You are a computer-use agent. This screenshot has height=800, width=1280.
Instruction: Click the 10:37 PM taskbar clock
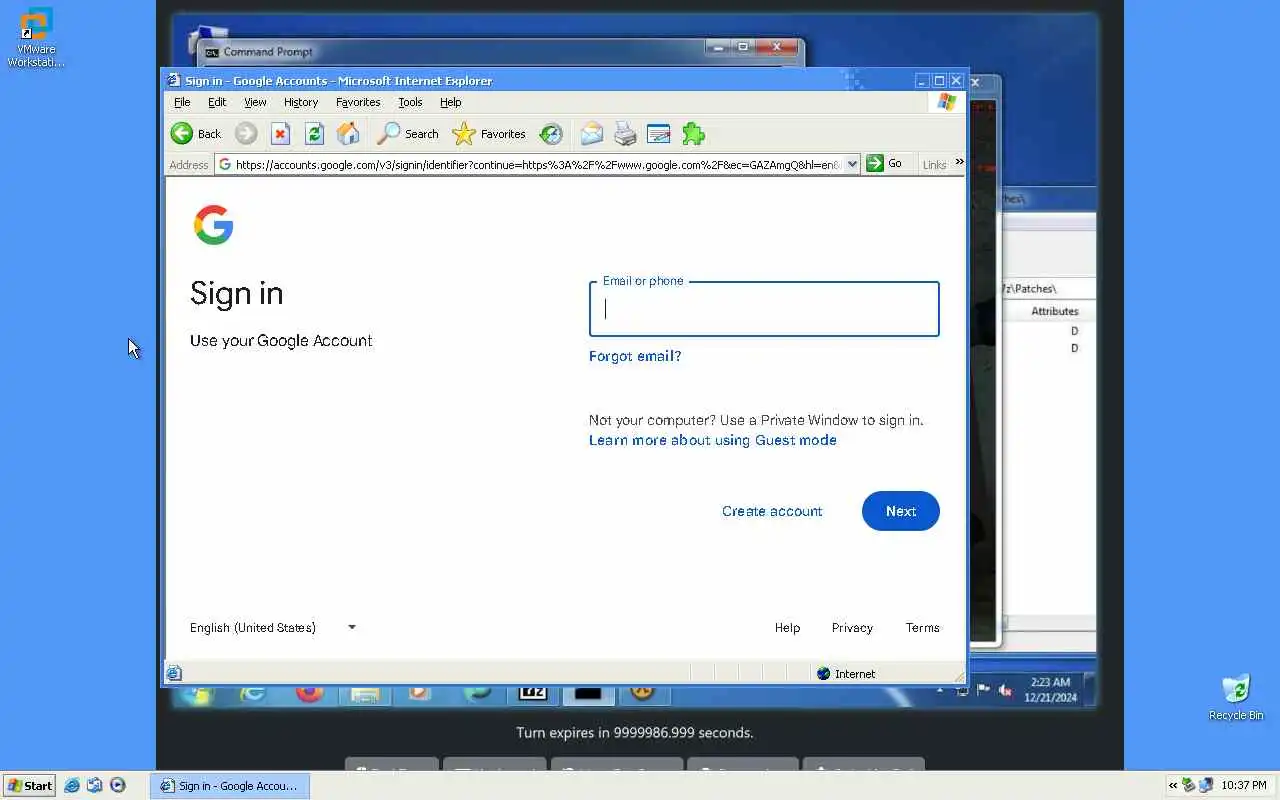pyautogui.click(x=1244, y=786)
